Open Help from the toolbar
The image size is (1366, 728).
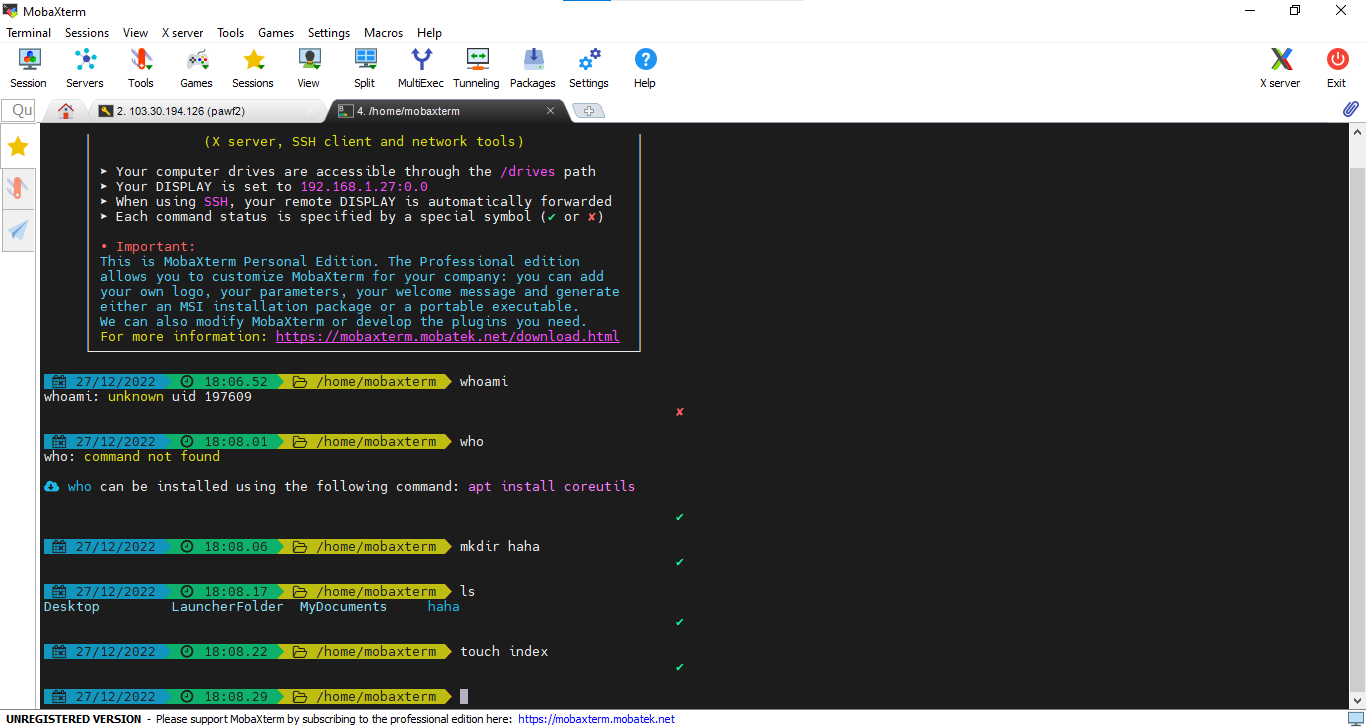tap(644, 67)
